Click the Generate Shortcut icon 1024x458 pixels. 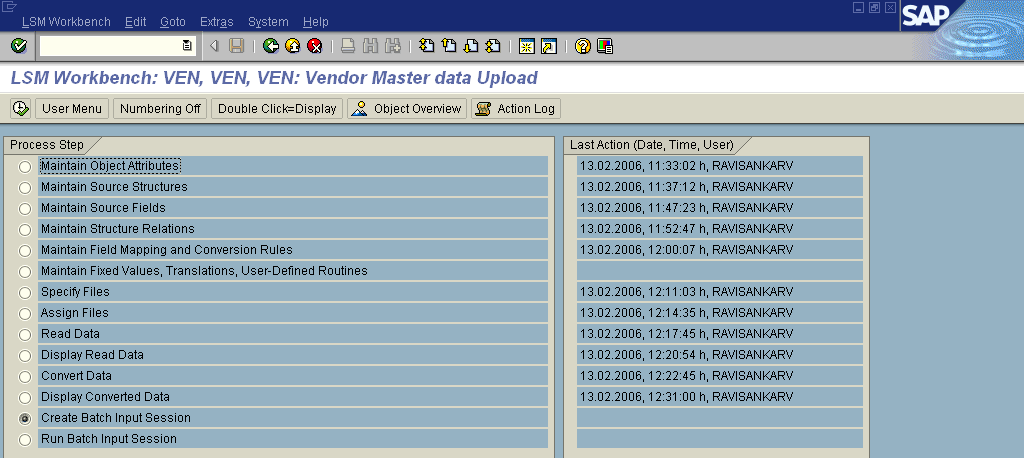548,46
